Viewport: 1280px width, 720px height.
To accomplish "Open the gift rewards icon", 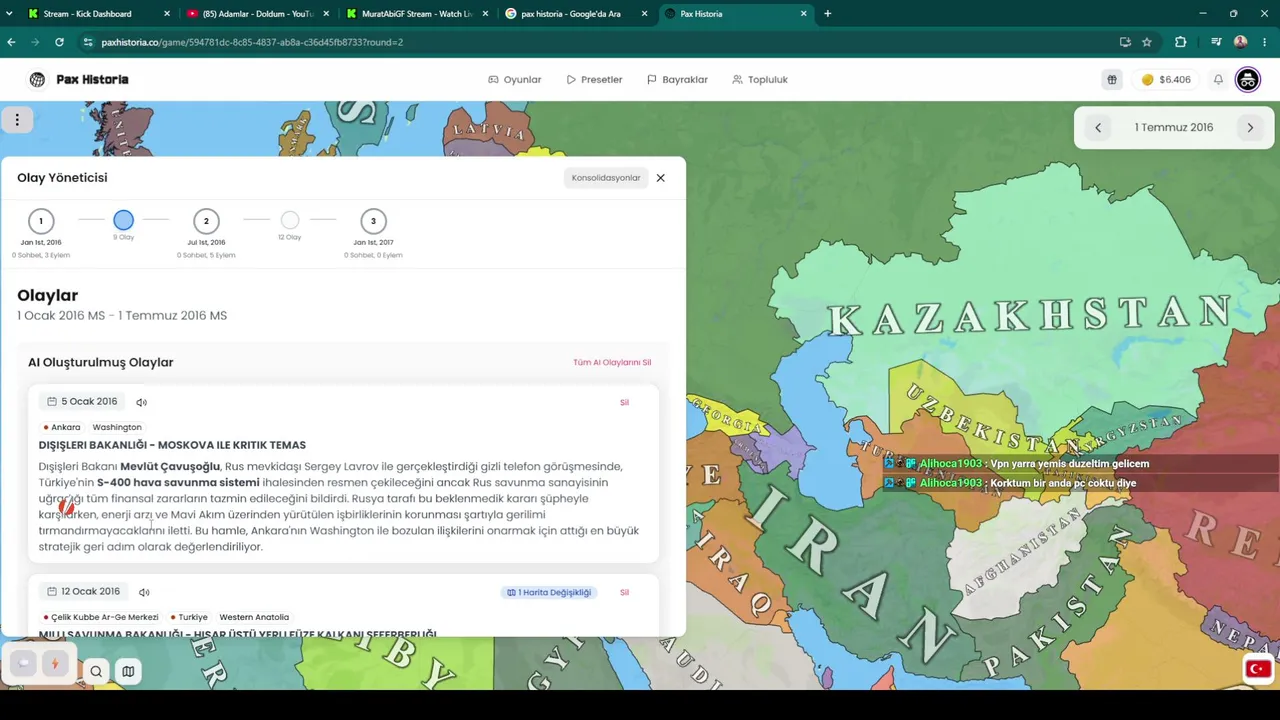I will point(1111,80).
